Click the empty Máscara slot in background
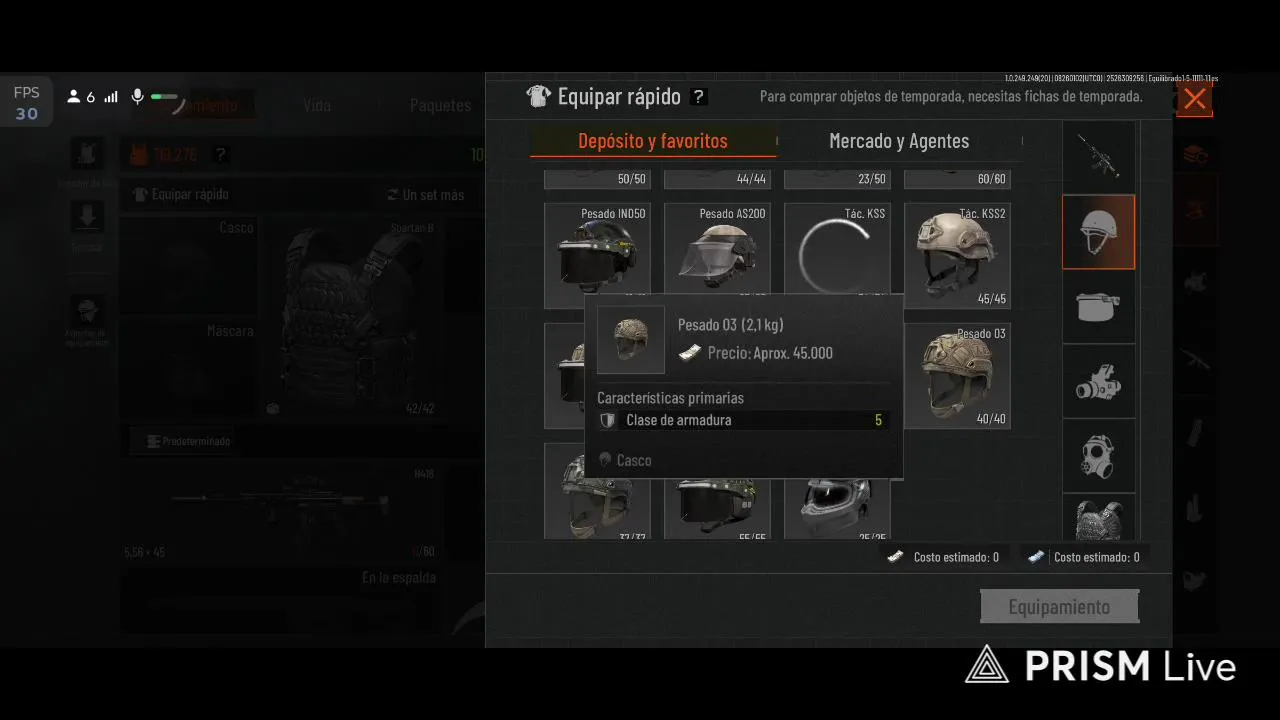This screenshot has width=1280, height=720. pyautogui.click(x=188, y=367)
